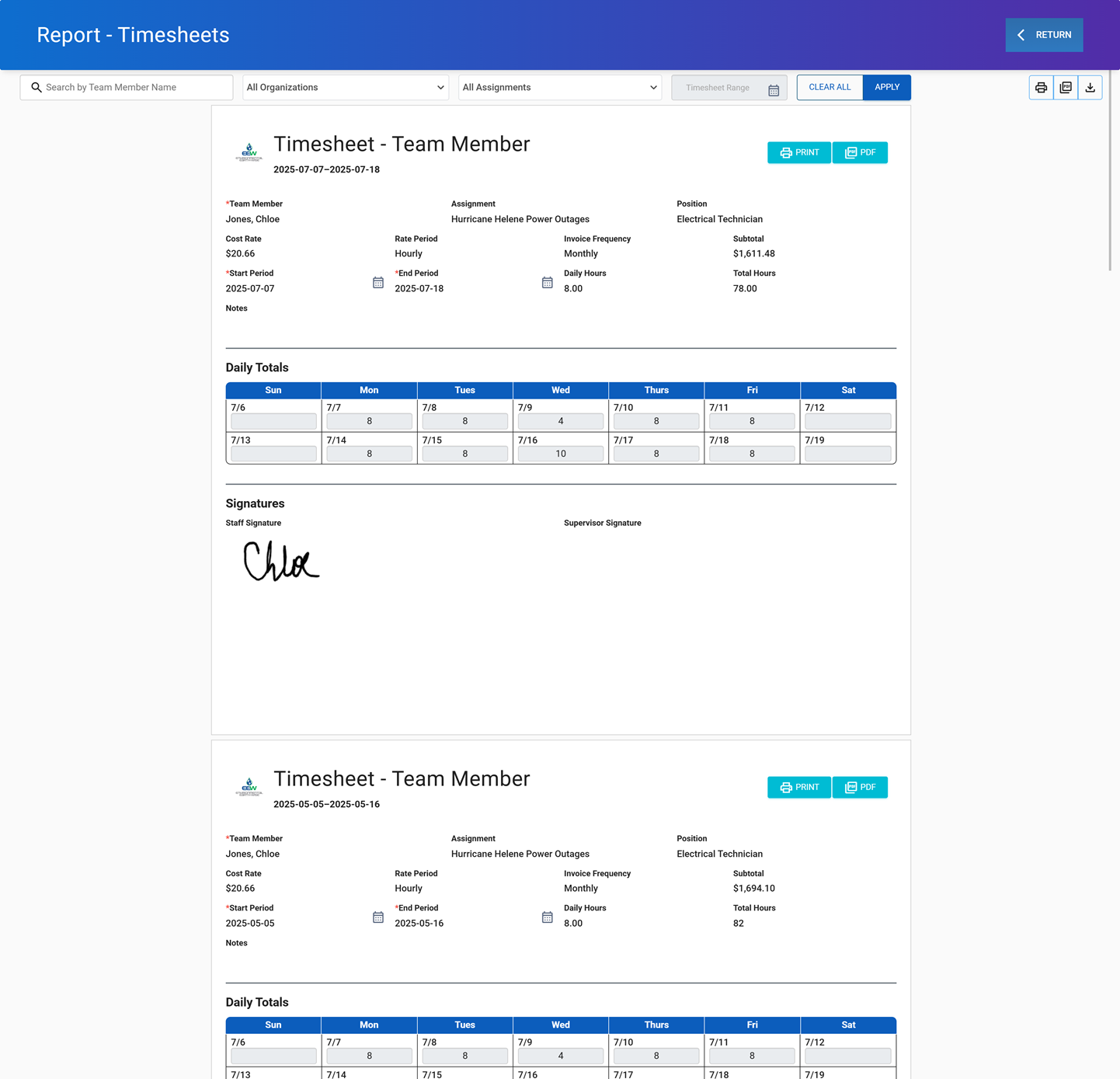Open the Start Period calendar picker
Image resolution: width=1120 pixels, height=1079 pixels.
pos(378,283)
